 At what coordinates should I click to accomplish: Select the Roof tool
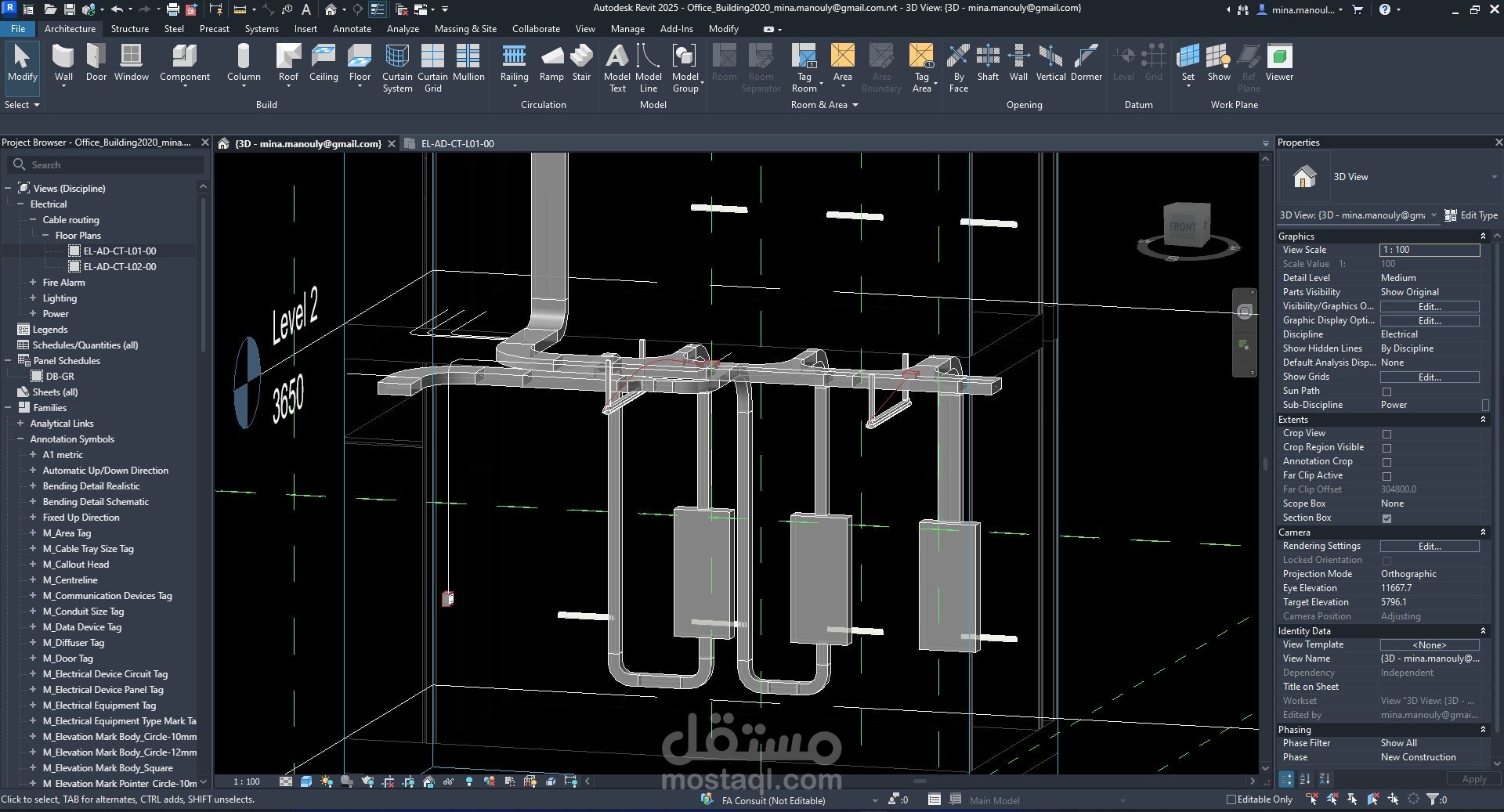tap(288, 63)
